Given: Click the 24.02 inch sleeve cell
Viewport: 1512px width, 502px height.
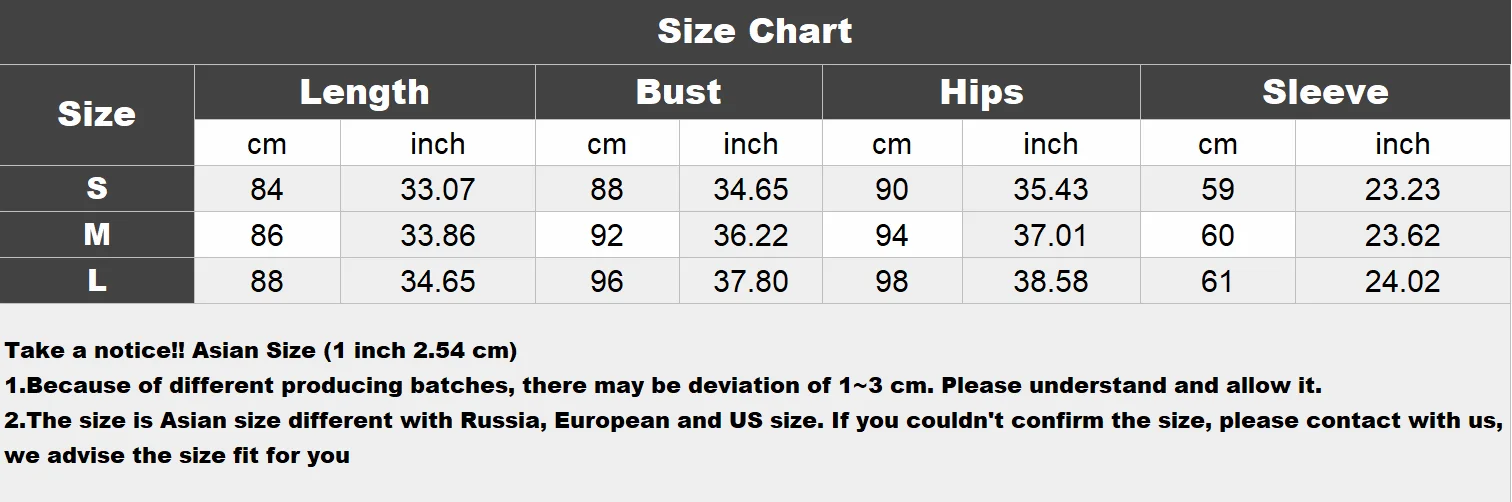Looking at the screenshot, I should coord(1403,281).
